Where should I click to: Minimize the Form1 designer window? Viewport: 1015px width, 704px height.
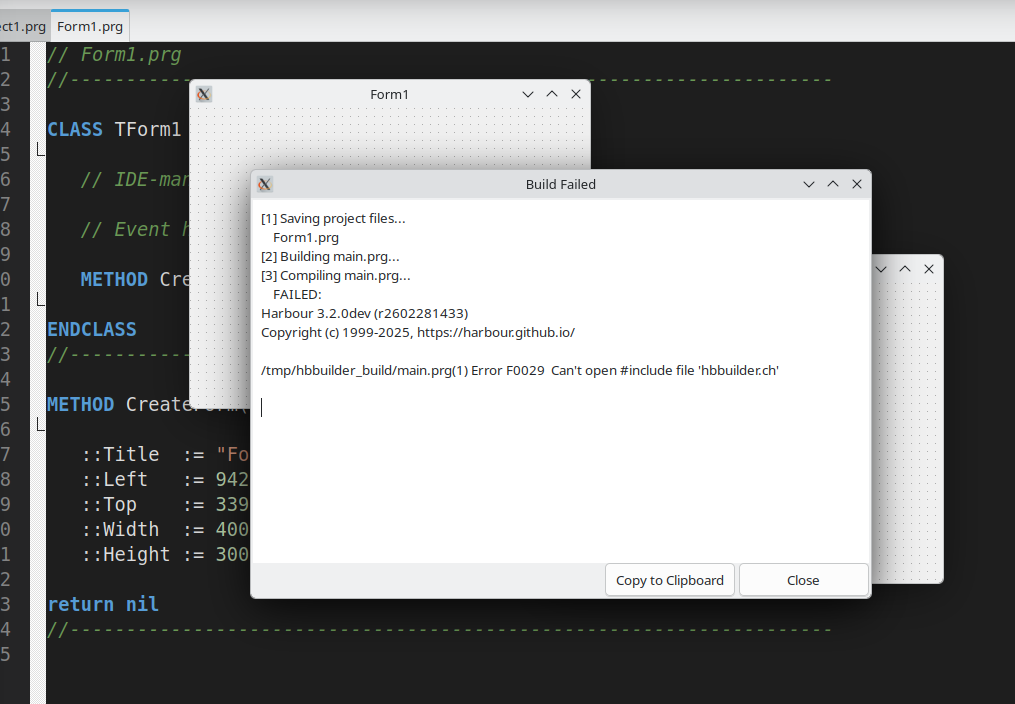528,94
